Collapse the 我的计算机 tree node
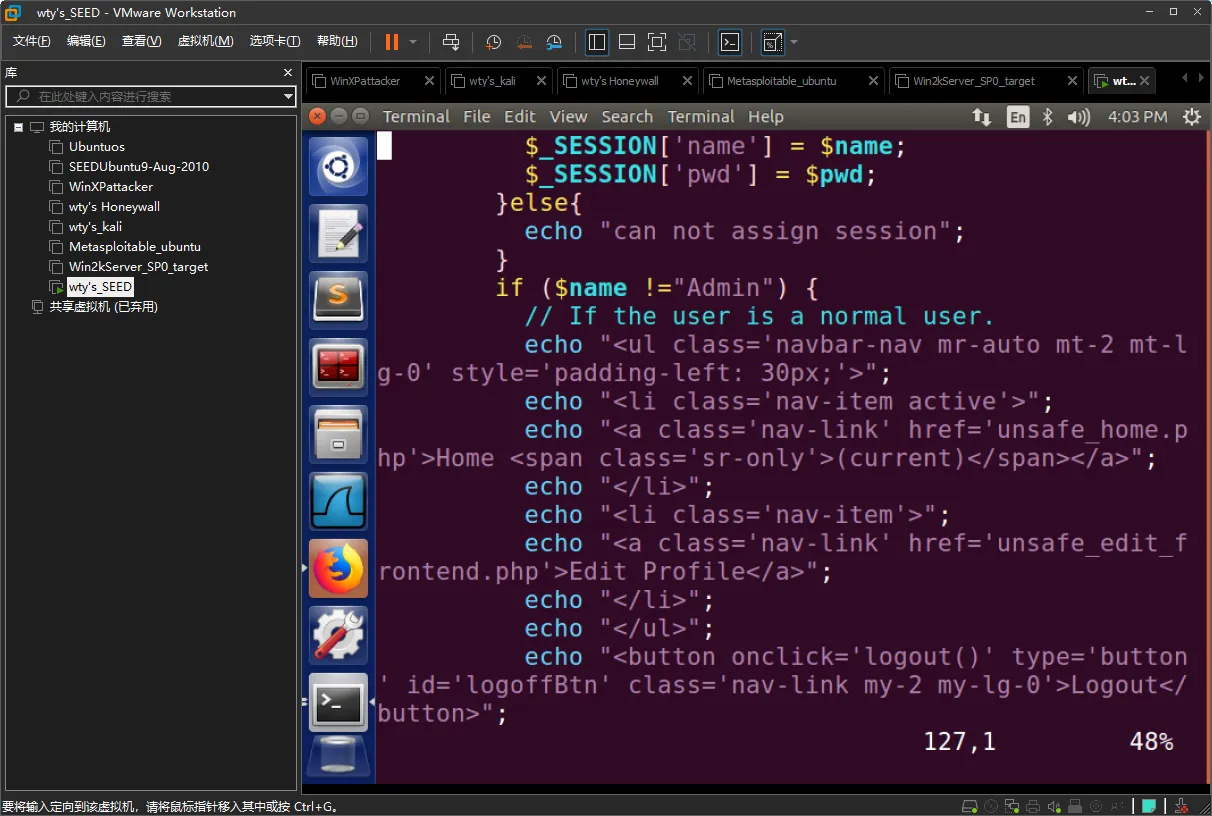The width and height of the screenshot is (1212, 816). pos(18,127)
